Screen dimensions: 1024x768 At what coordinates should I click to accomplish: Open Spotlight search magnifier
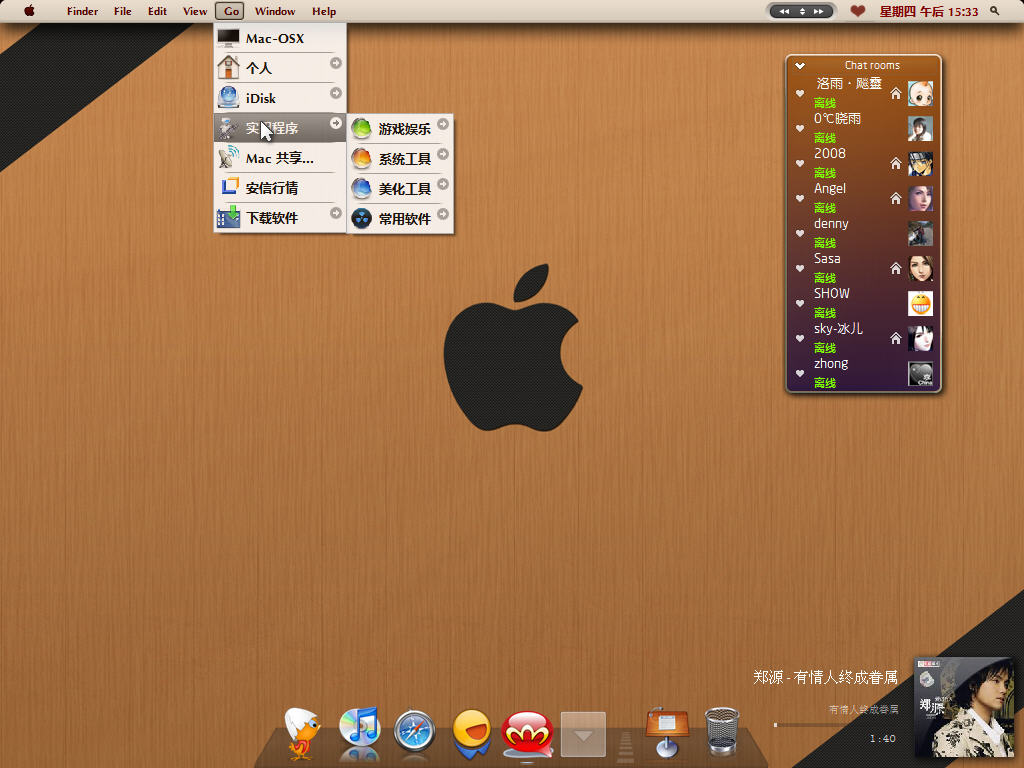995,11
